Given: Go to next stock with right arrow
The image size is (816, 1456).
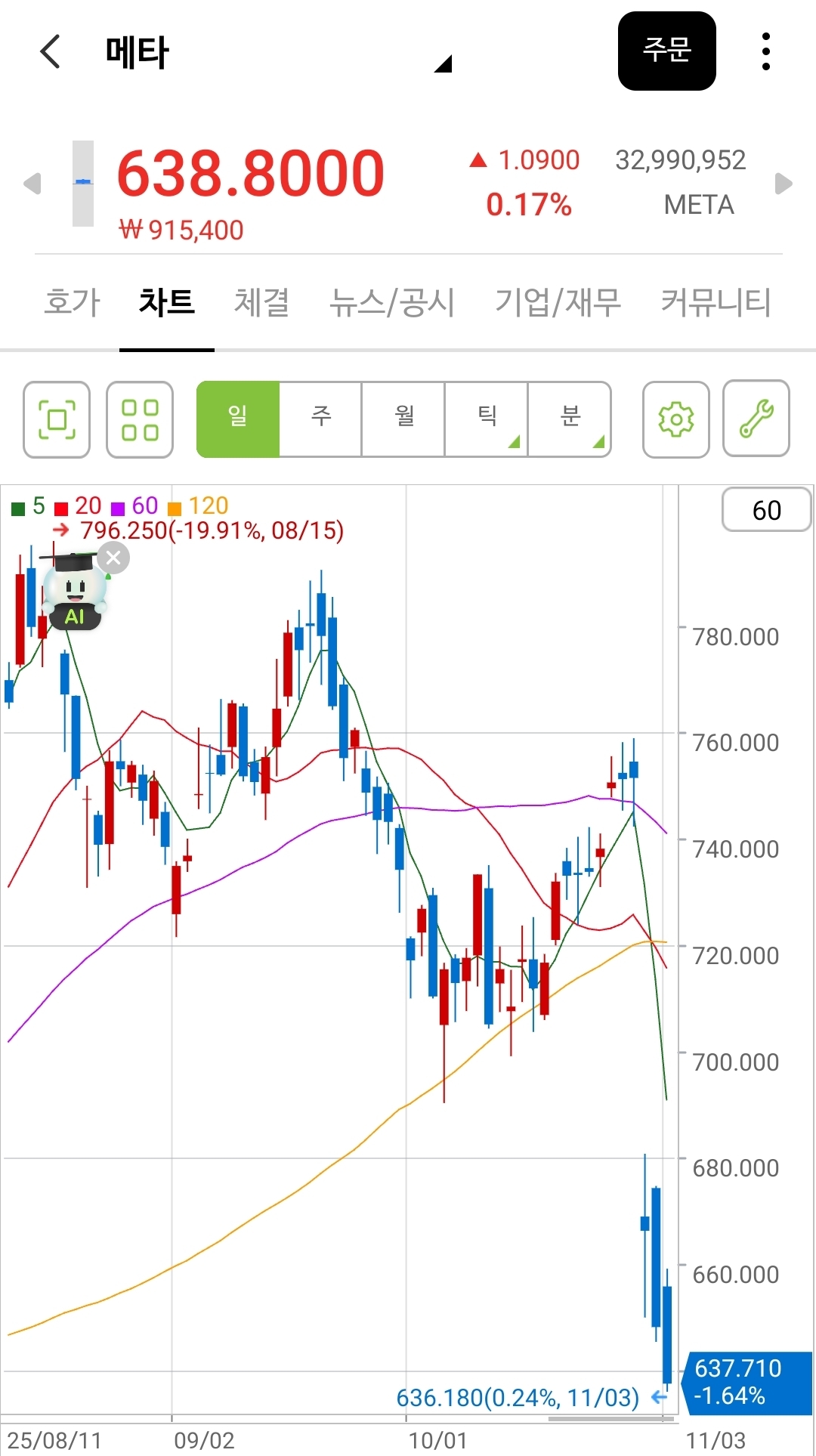Looking at the screenshot, I should 784,184.
